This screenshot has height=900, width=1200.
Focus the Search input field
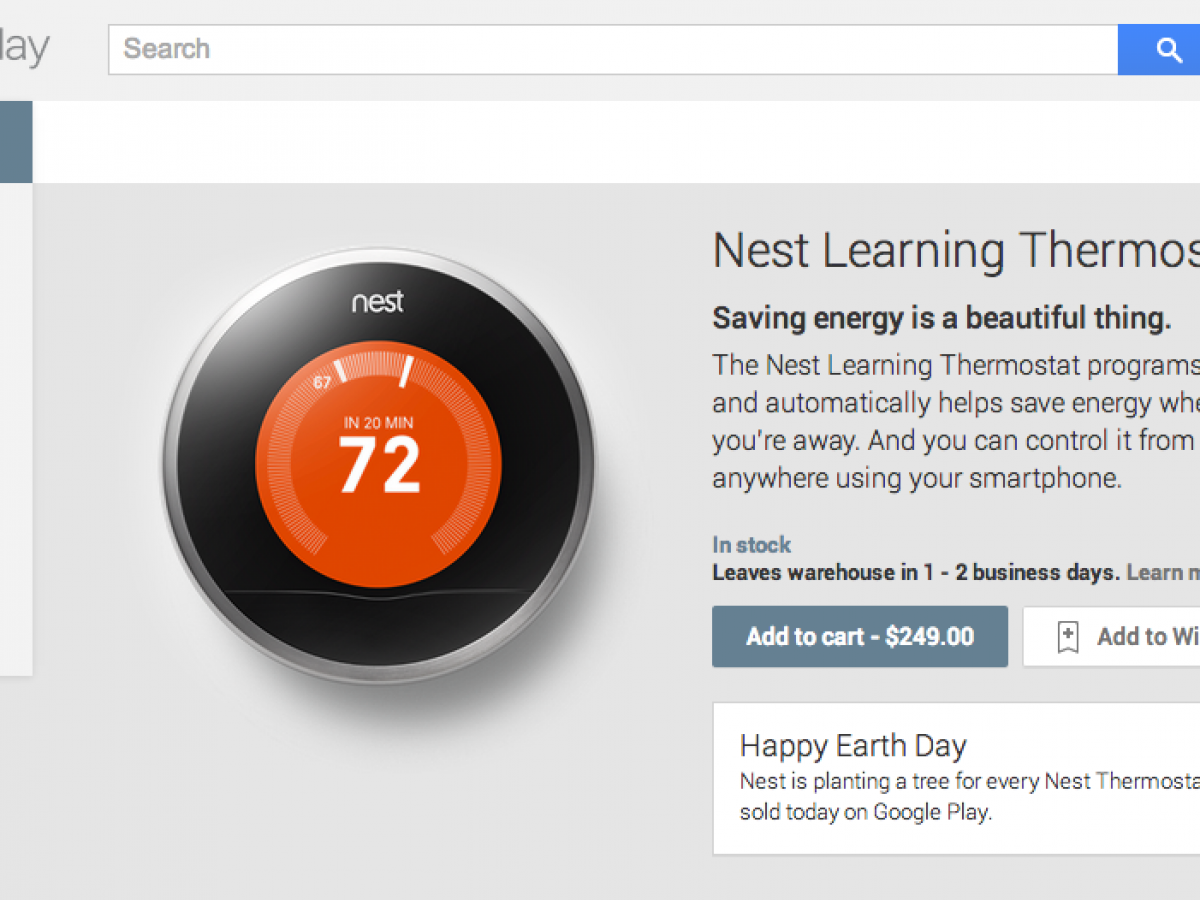[x=612, y=50]
